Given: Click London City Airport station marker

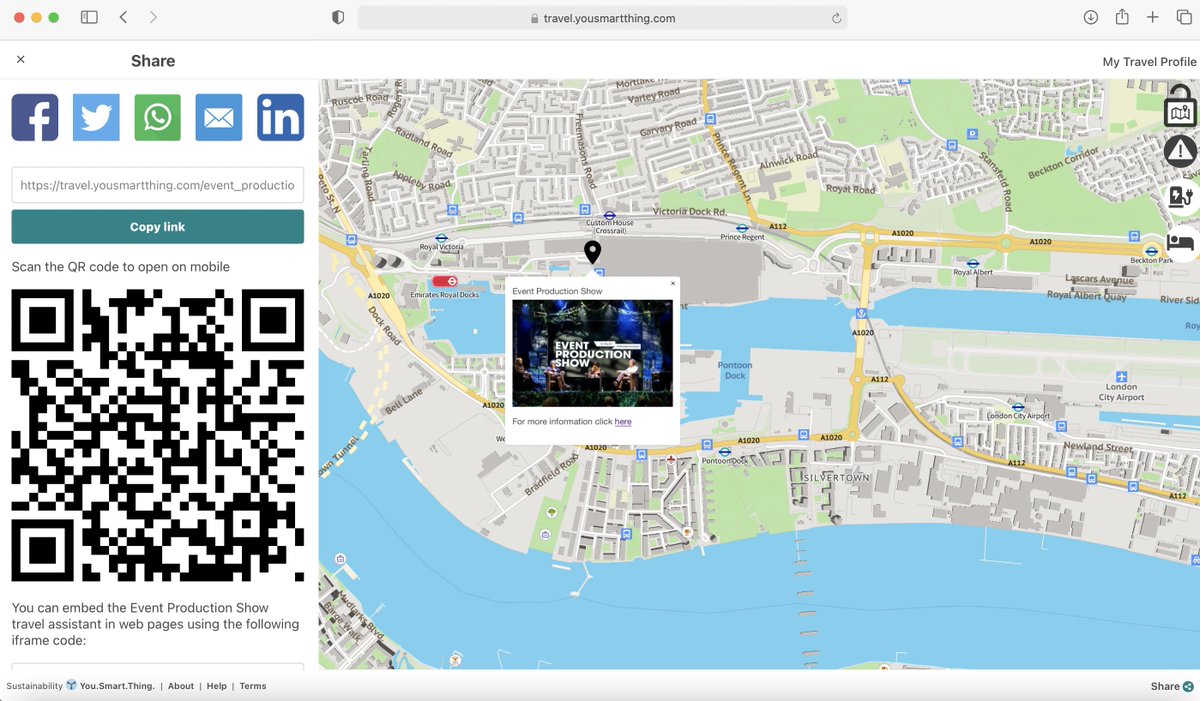Looking at the screenshot, I should pyautogui.click(x=1018, y=407).
